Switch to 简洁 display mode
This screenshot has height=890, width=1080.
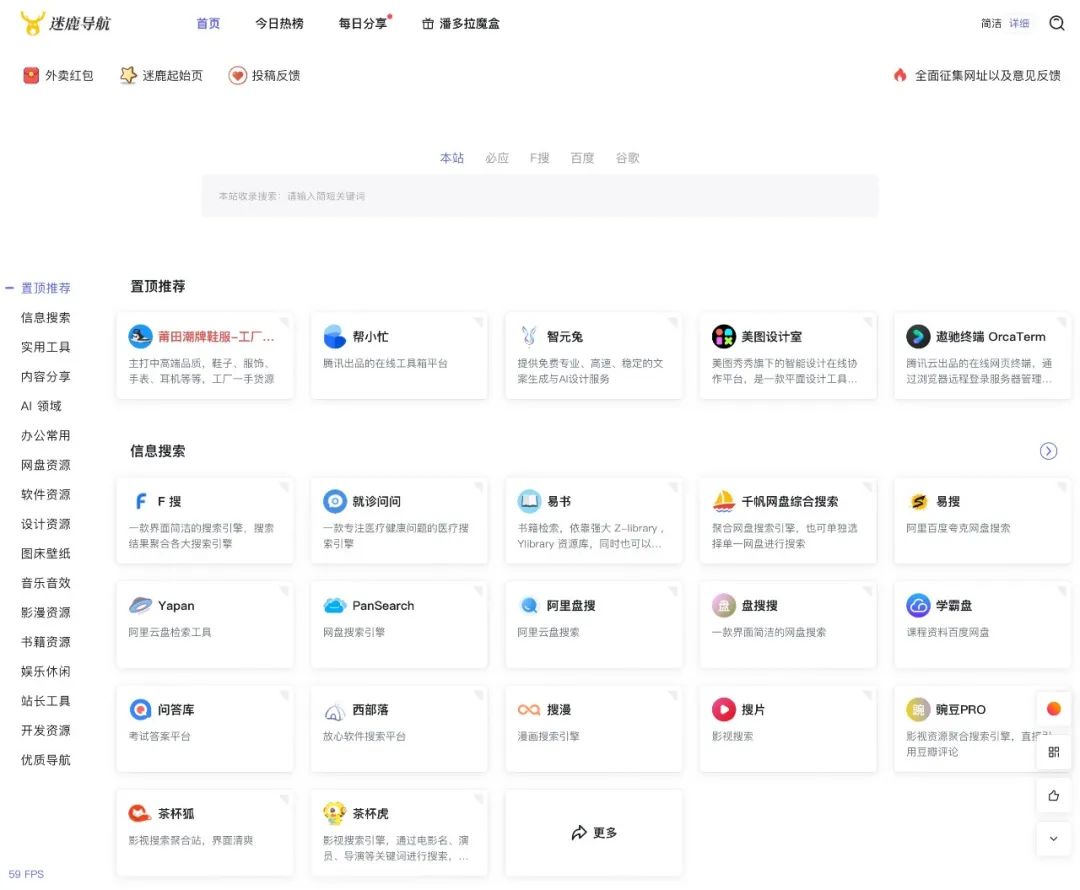991,23
